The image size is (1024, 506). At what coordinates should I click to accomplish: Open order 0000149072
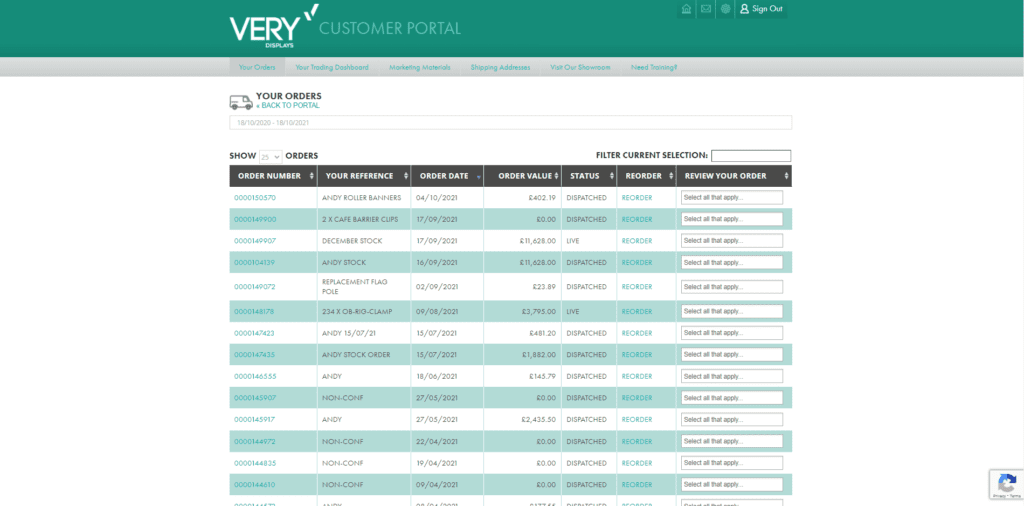tap(255, 287)
